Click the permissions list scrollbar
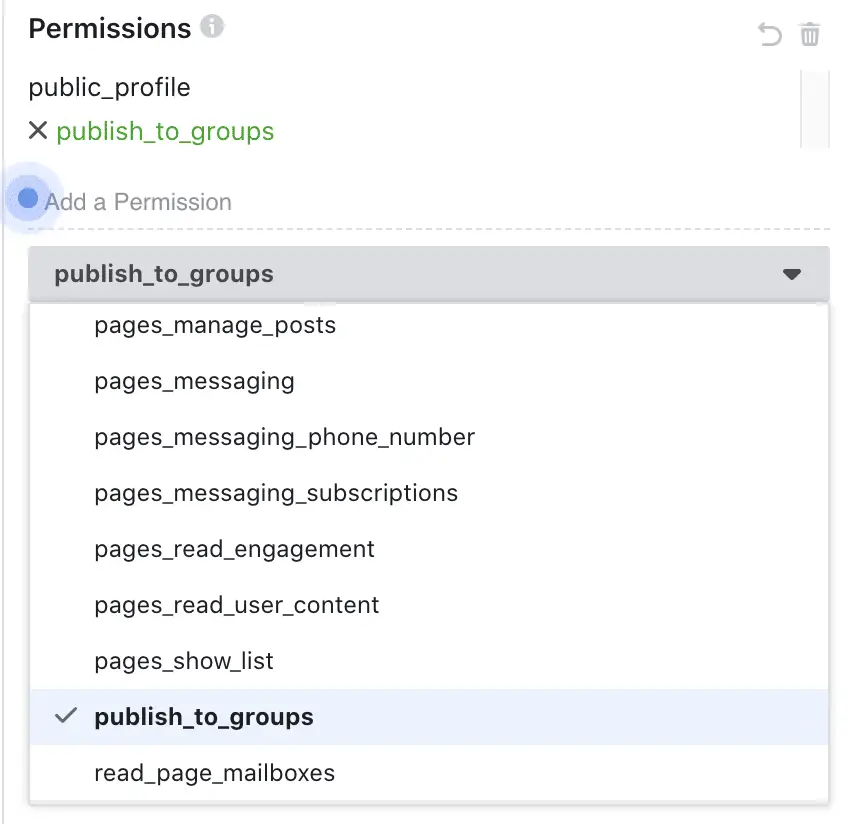This screenshot has height=824, width=848. tap(814, 109)
